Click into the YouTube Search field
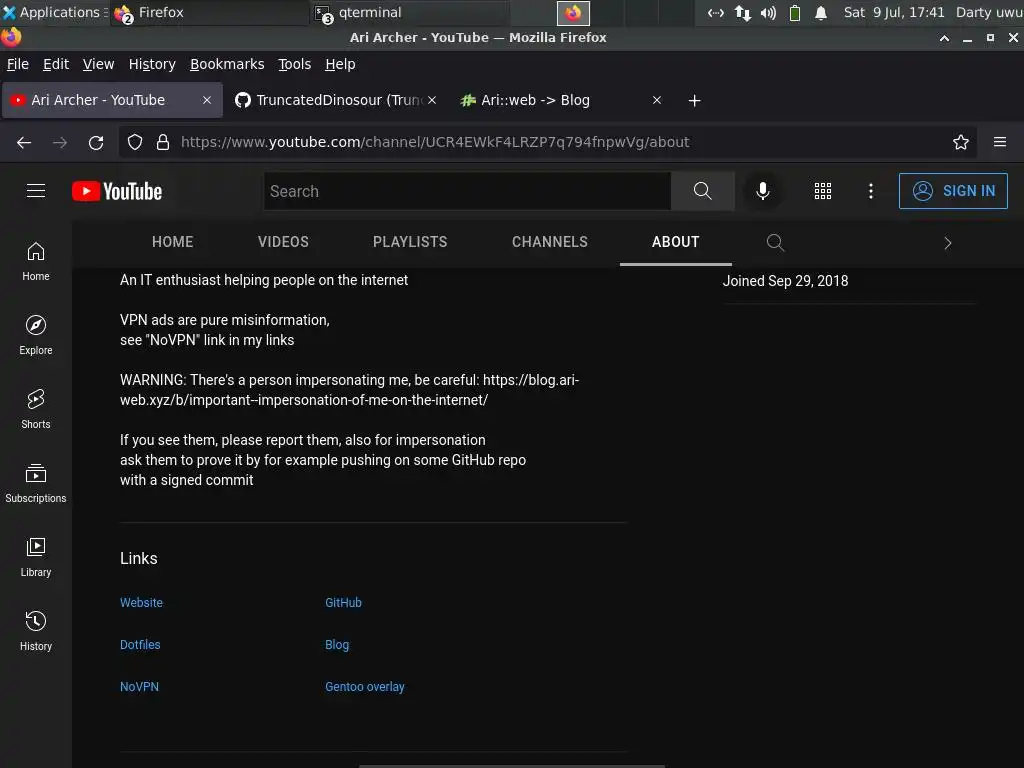1024x768 pixels. (x=467, y=191)
